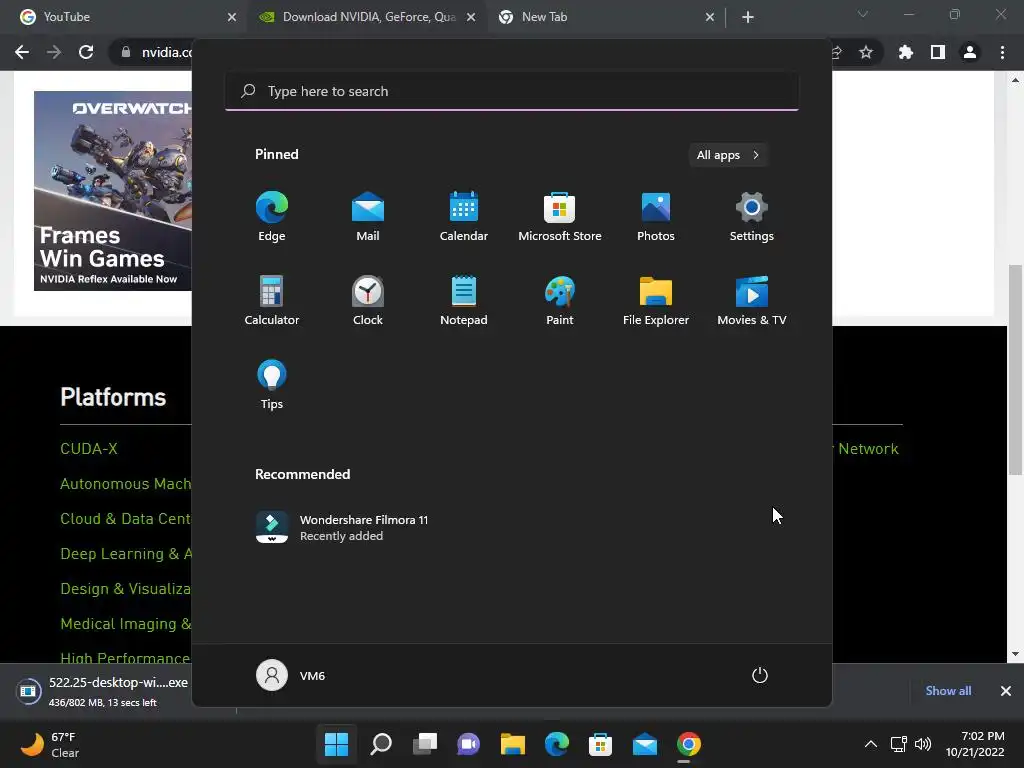Image resolution: width=1024 pixels, height=768 pixels.
Task: Open volume control tray icon
Action: pyautogui.click(x=923, y=744)
